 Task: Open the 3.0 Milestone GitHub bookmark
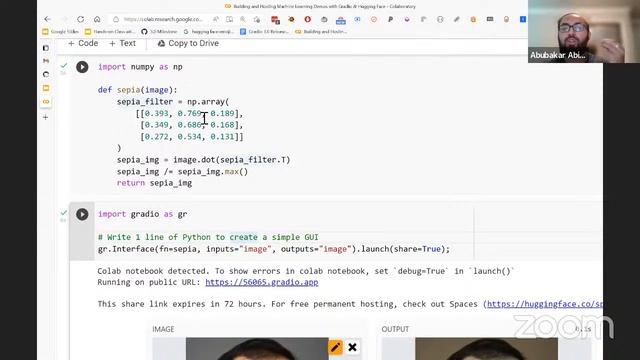point(159,31)
